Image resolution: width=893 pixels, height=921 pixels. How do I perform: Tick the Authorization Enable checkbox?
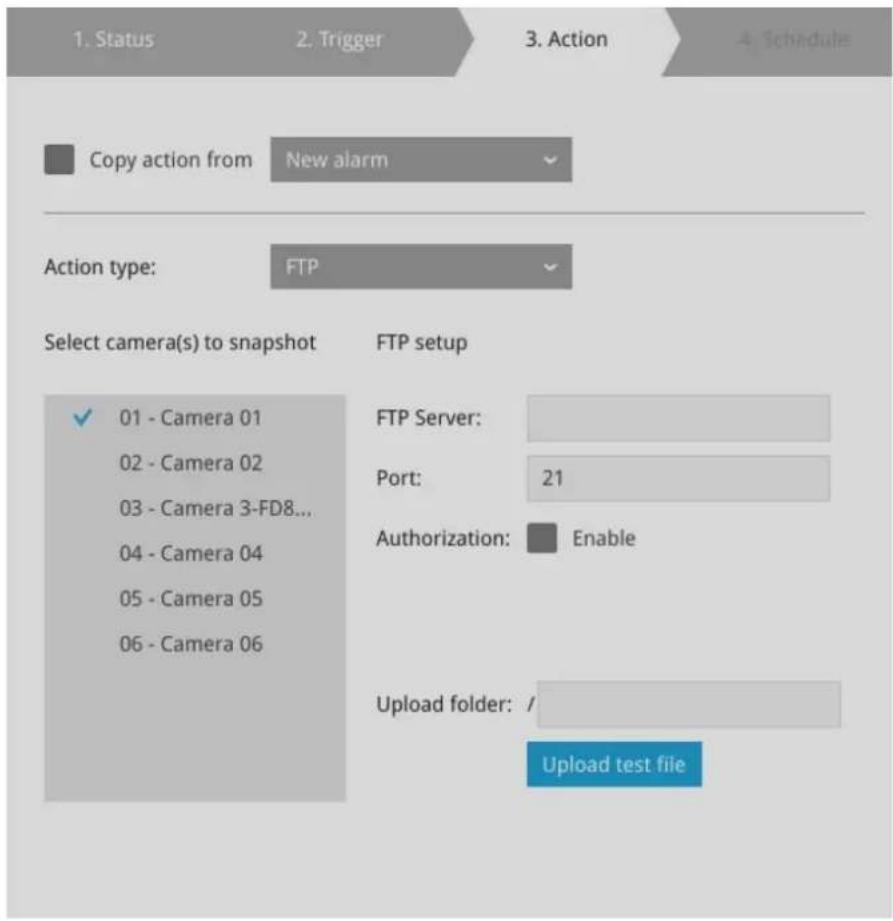pos(542,538)
